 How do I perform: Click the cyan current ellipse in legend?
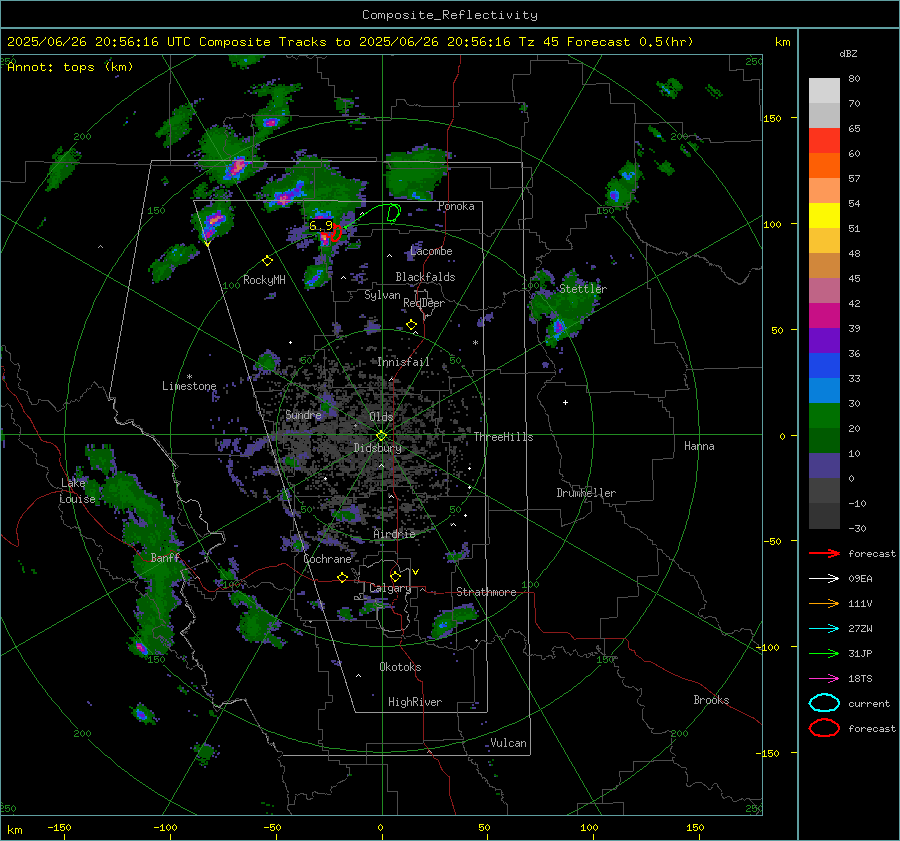point(824,703)
